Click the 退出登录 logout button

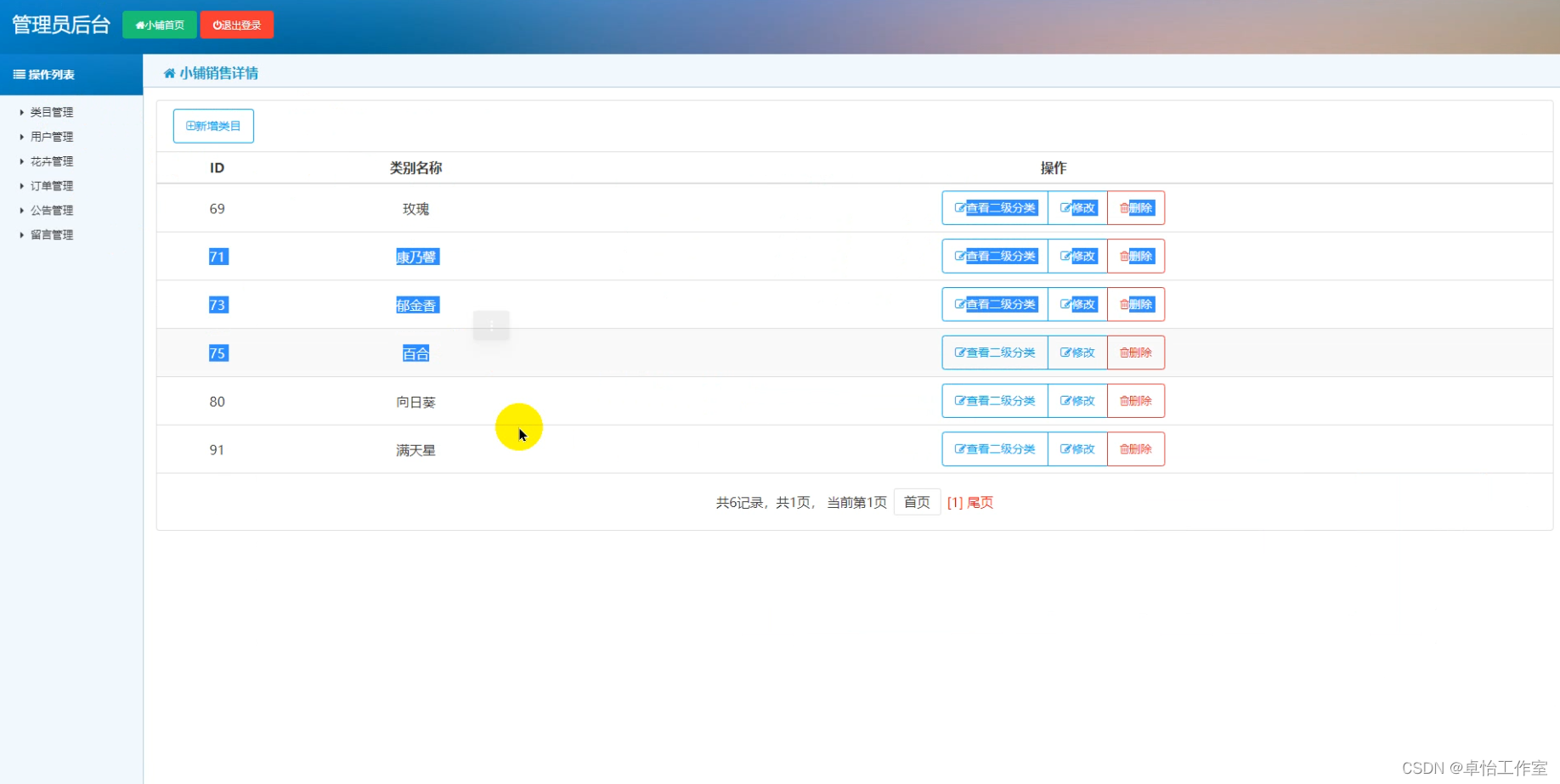click(x=237, y=25)
